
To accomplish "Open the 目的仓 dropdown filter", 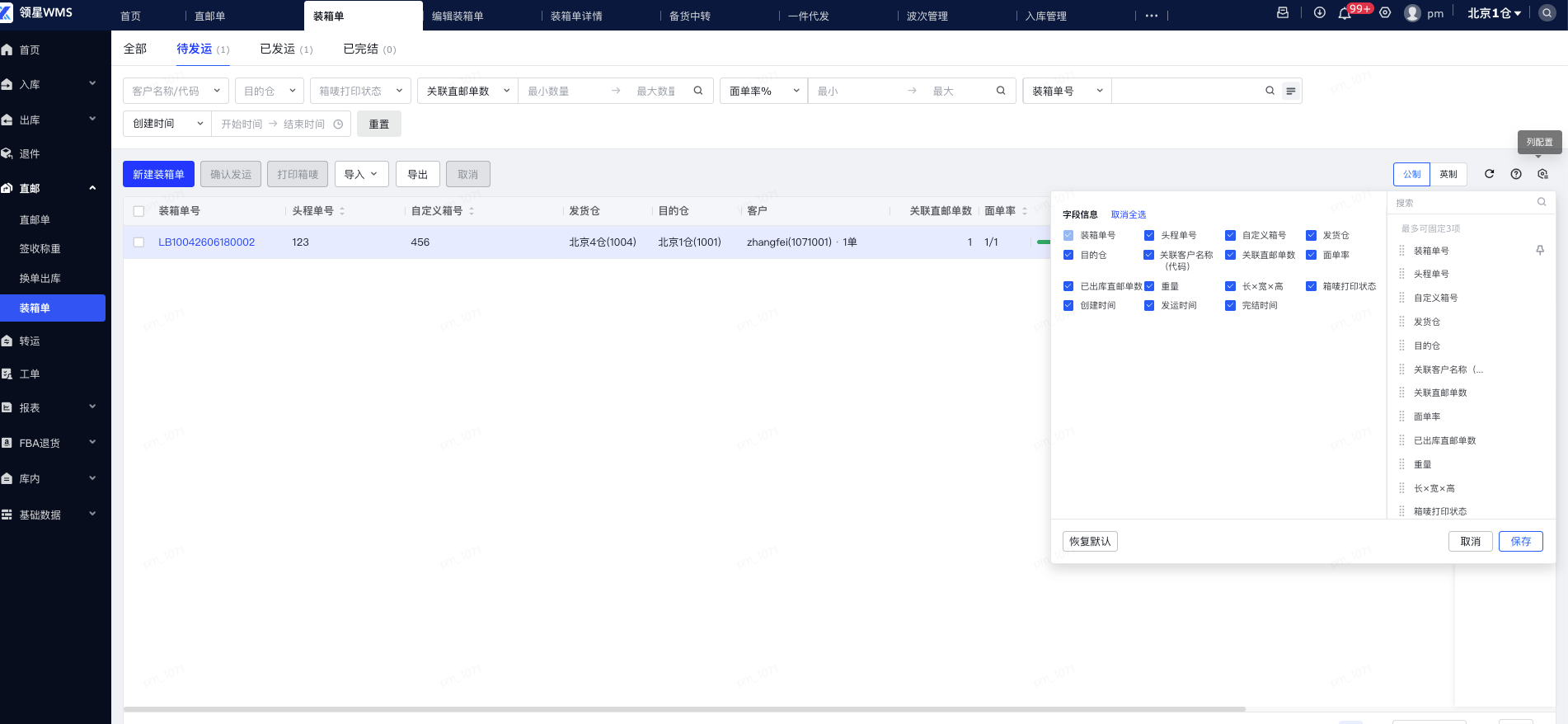I will tap(270, 91).
